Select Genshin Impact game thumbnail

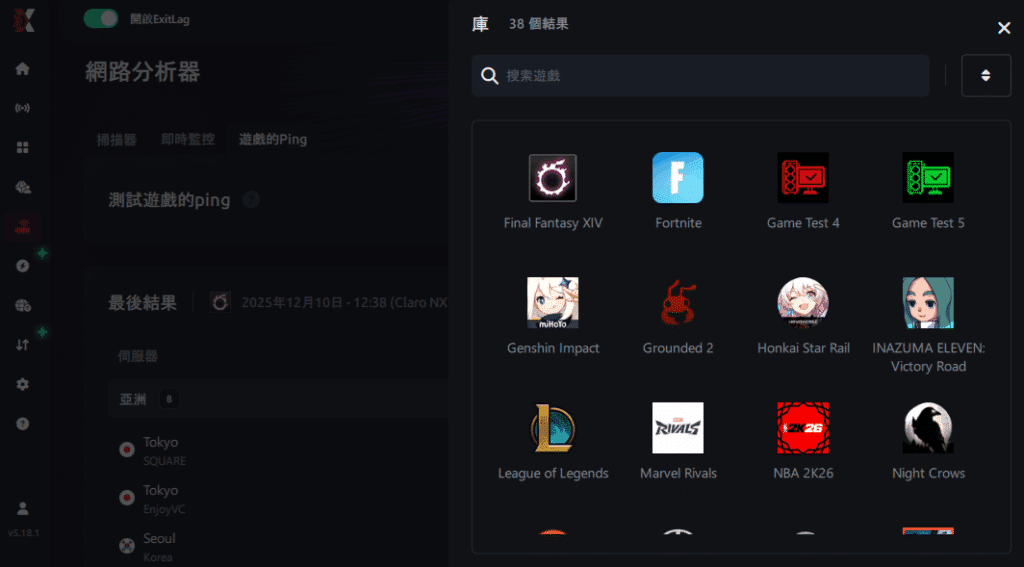[x=552, y=302]
